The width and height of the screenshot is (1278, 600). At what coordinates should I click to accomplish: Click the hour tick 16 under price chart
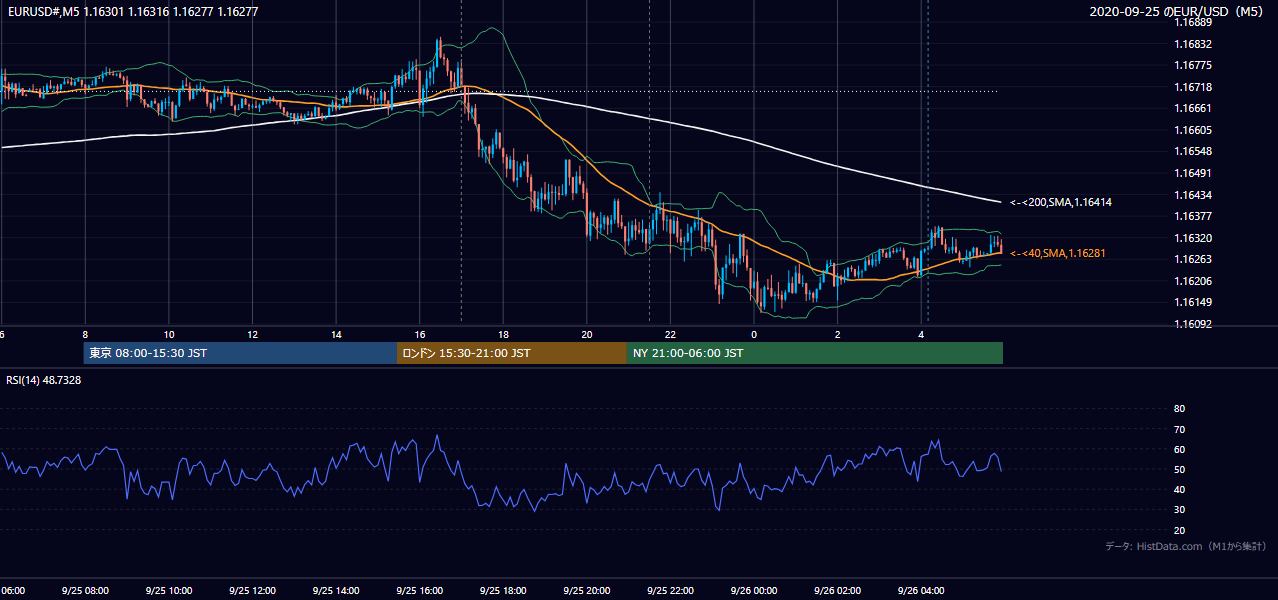pos(420,334)
